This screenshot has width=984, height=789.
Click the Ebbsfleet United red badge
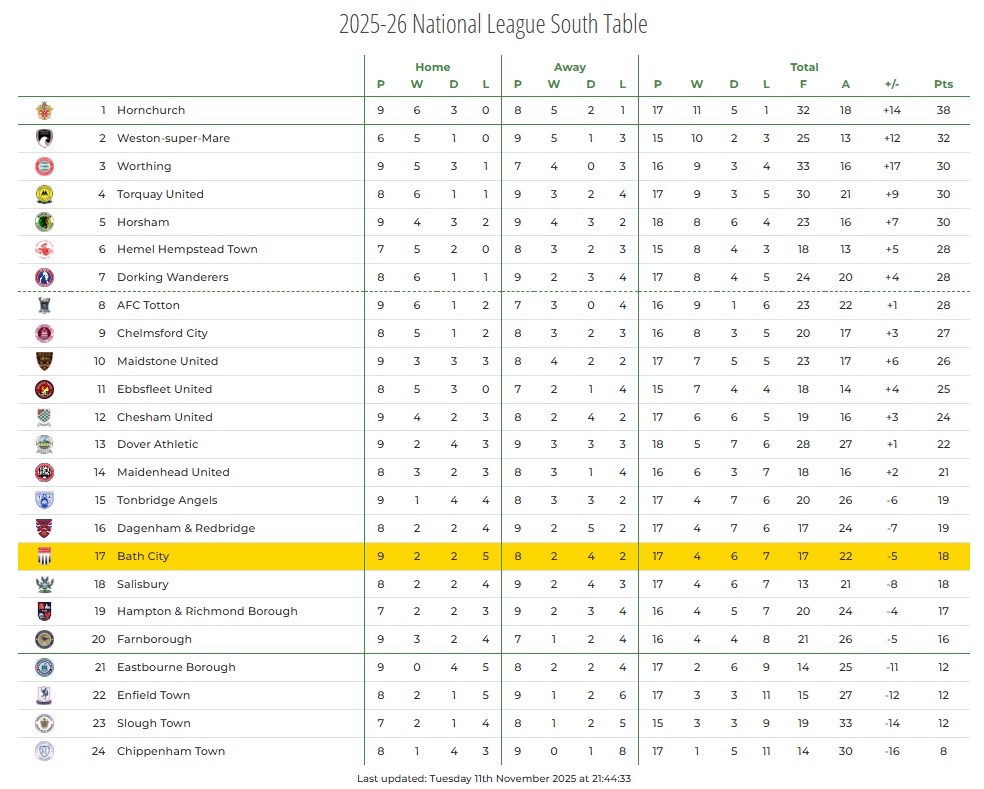44,389
